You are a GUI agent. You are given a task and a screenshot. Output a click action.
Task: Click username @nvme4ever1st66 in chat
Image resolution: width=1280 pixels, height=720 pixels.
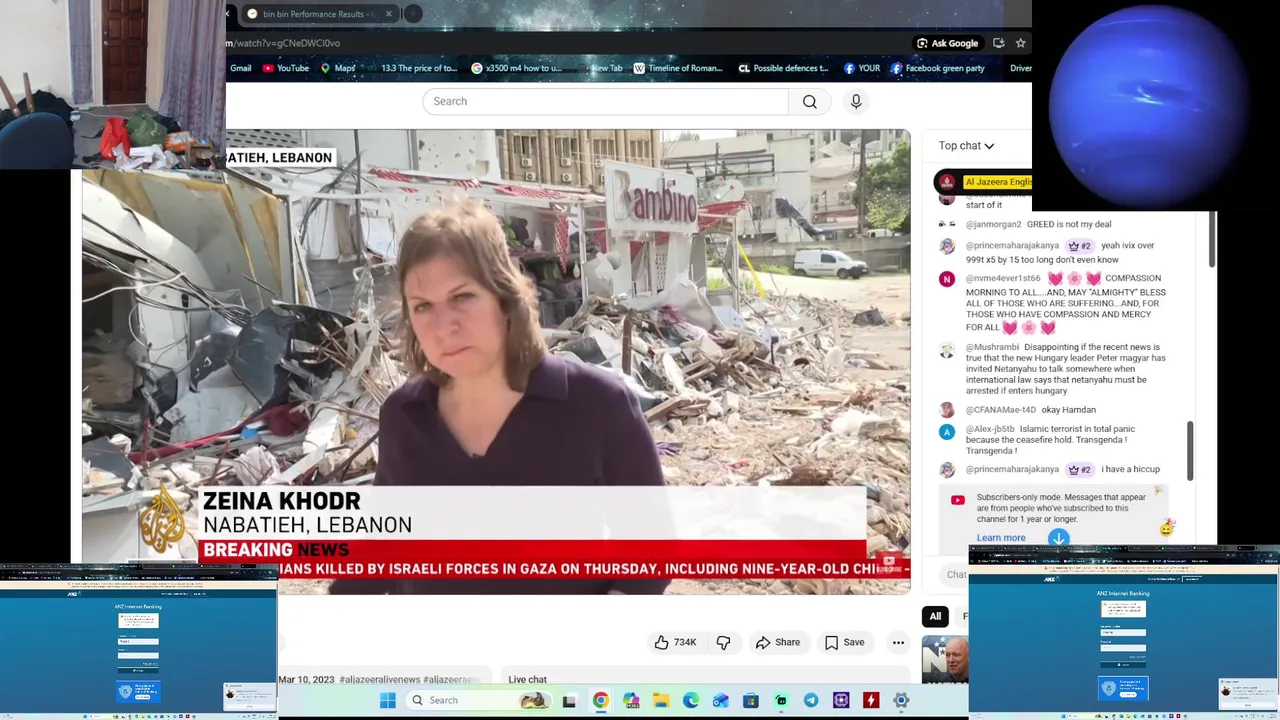click(x=1003, y=278)
